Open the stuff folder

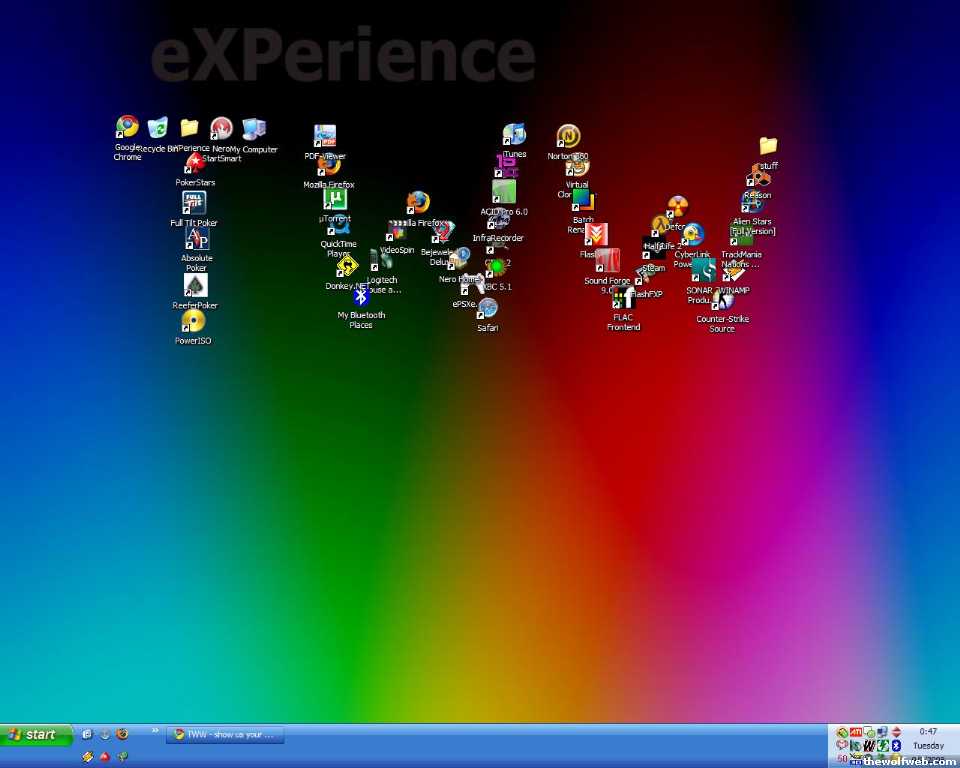768,146
